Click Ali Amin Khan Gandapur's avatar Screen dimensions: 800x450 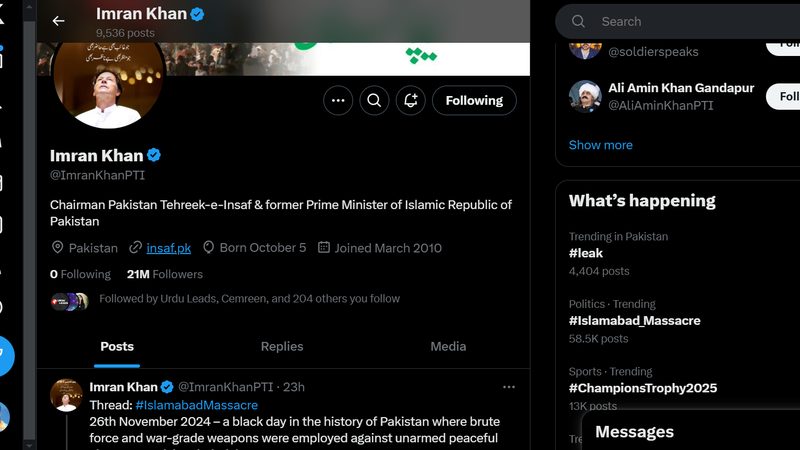click(x=585, y=96)
